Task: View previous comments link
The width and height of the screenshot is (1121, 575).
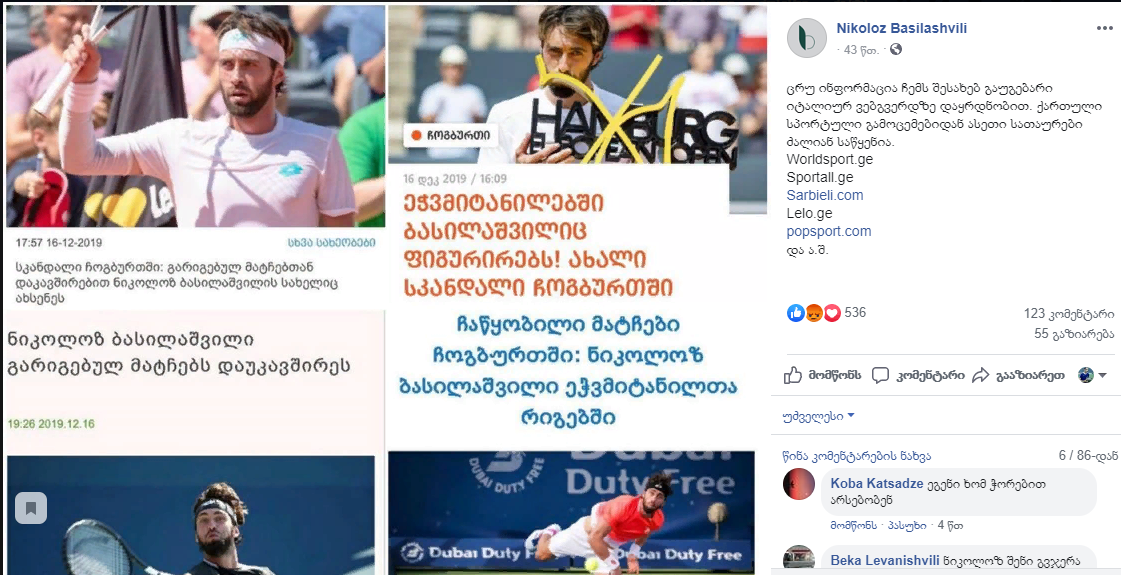Action: pos(856,456)
